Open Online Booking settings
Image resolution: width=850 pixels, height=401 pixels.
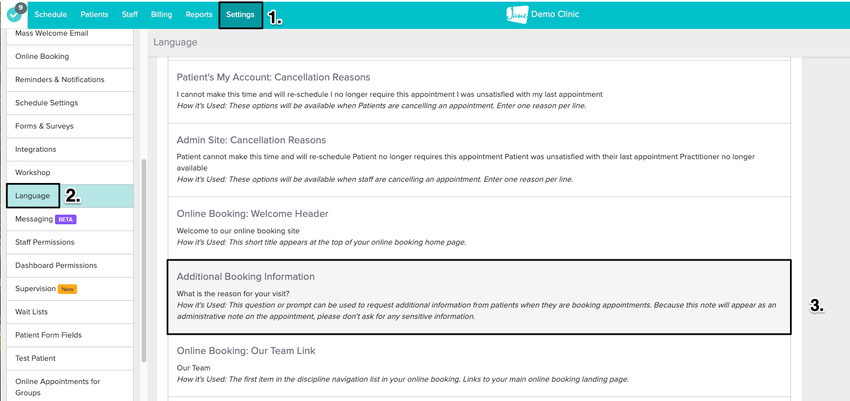pyautogui.click(x=70, y=56)
